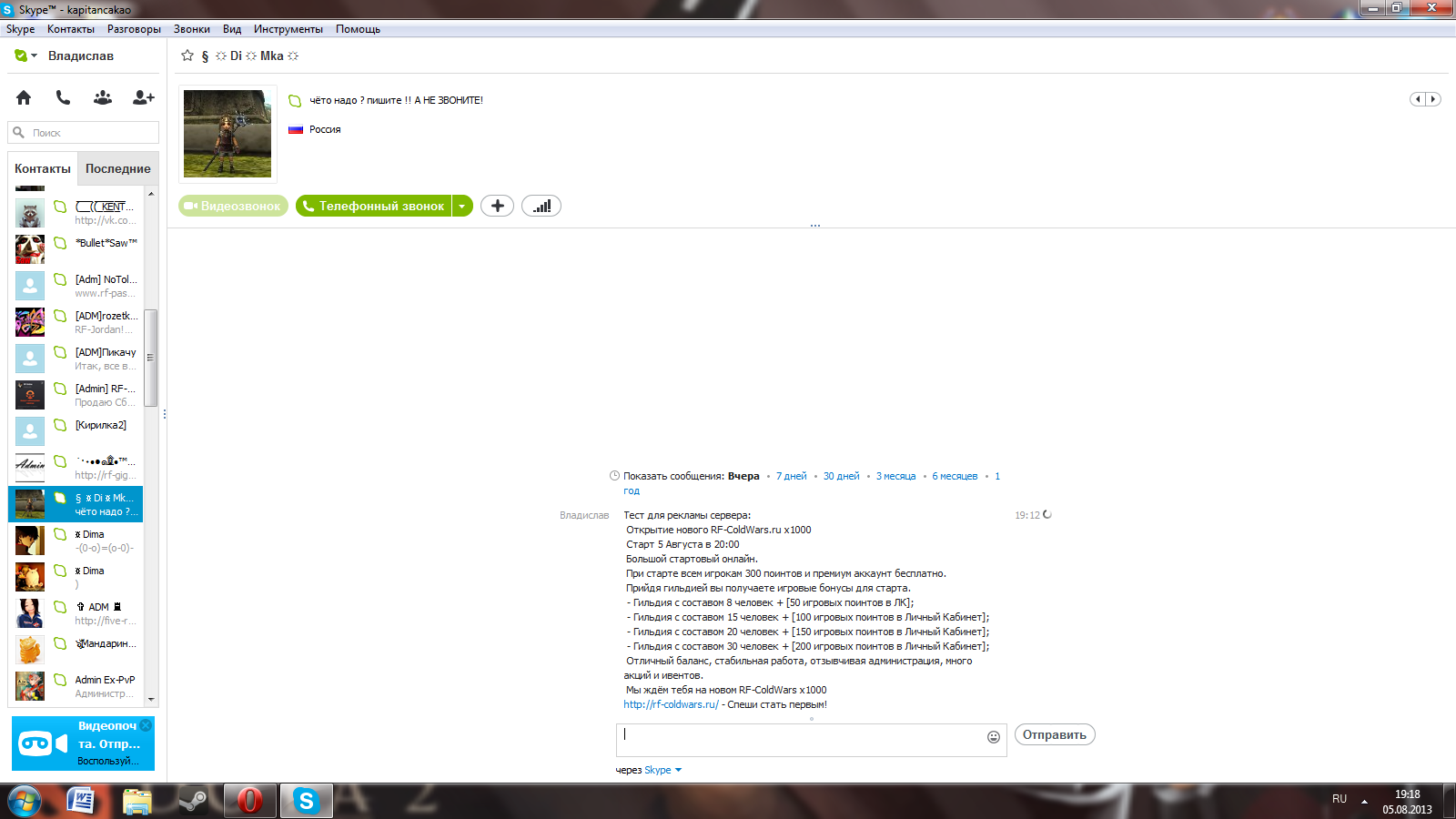Open the online status dropdown

click(25, 56)
